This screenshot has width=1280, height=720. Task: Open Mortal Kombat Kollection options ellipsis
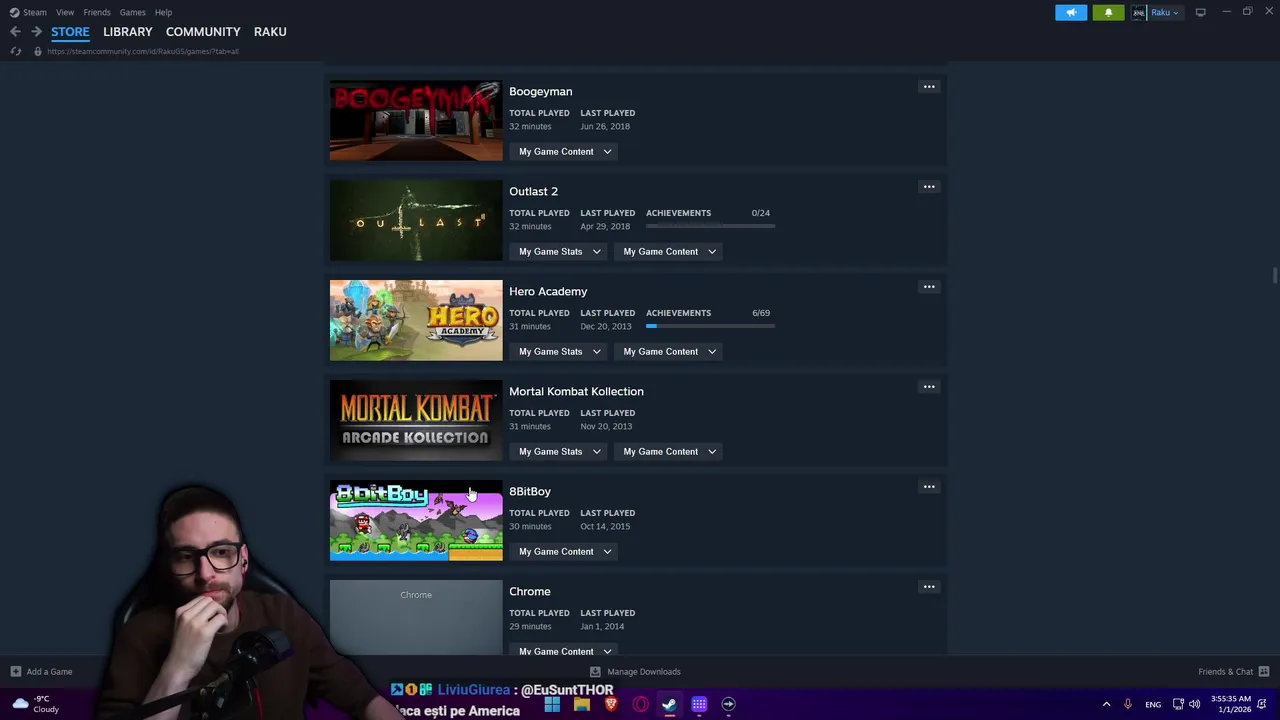point(929,387)
